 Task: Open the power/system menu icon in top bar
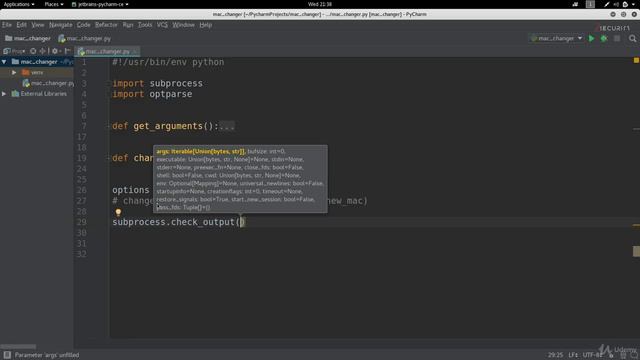tap(625, 4)
